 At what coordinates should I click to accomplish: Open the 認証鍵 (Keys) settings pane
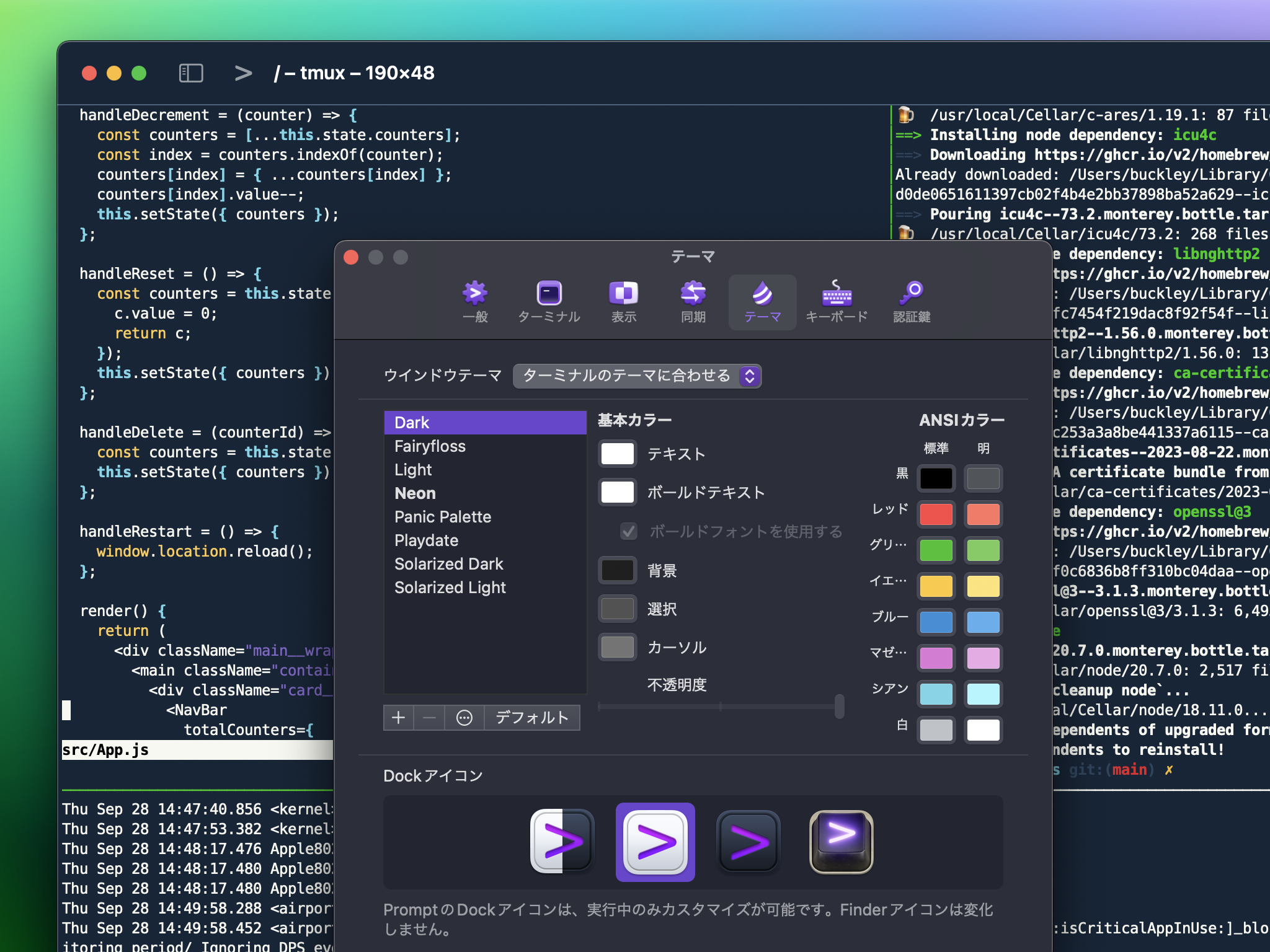point(911,302)
